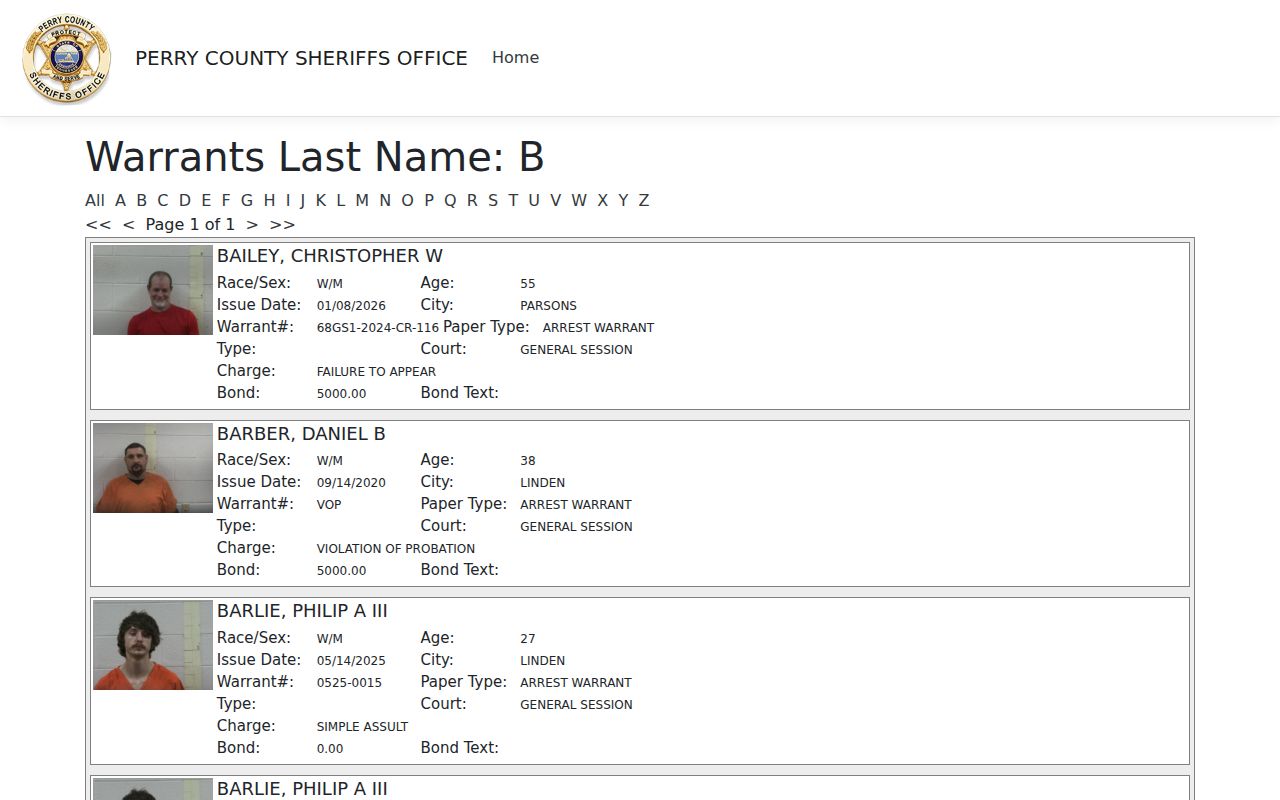The width and height of the screenshot is (1280, 800).
Task: Filter warrants by letter B
Action: 141,200
